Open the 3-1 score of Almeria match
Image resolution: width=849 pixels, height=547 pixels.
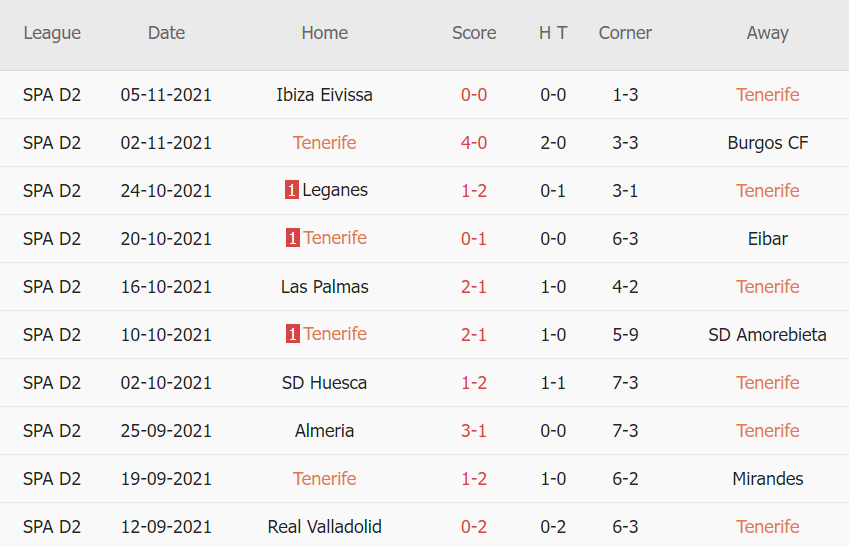click(x=474, y=431)
